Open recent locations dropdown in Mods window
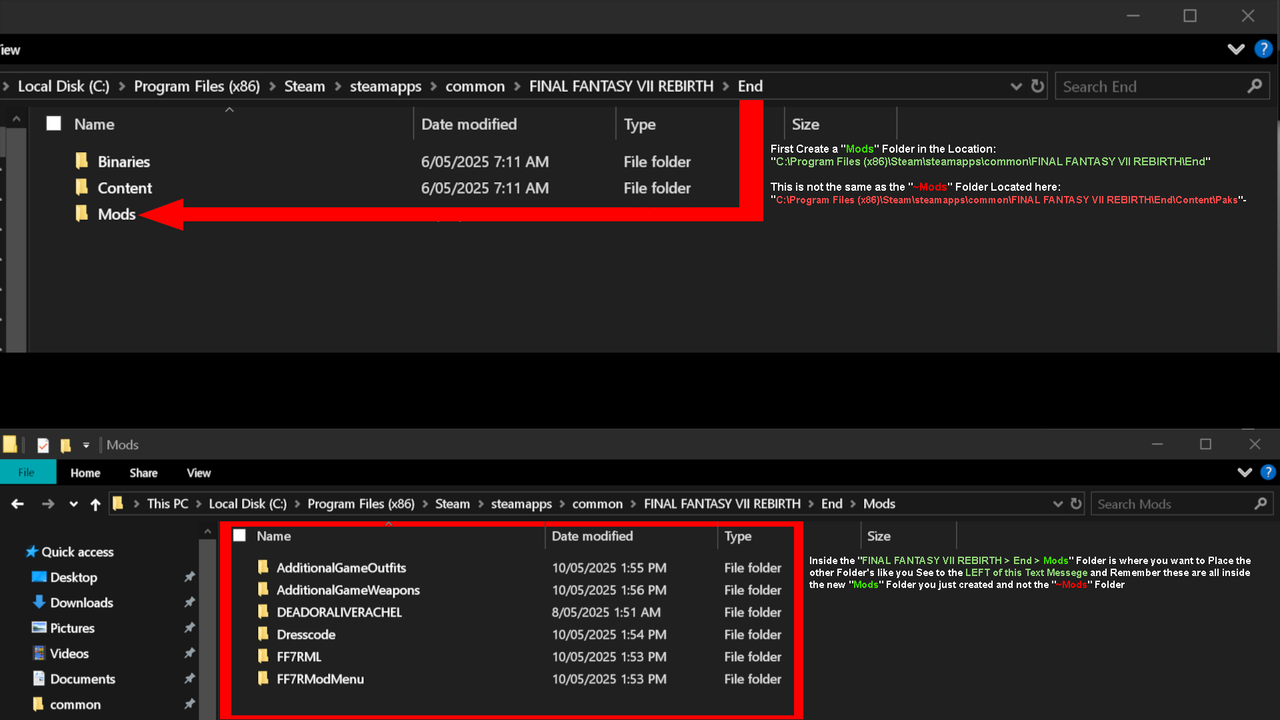The height and width of the screenshot is (720, 1280). [x=73, y=504]
